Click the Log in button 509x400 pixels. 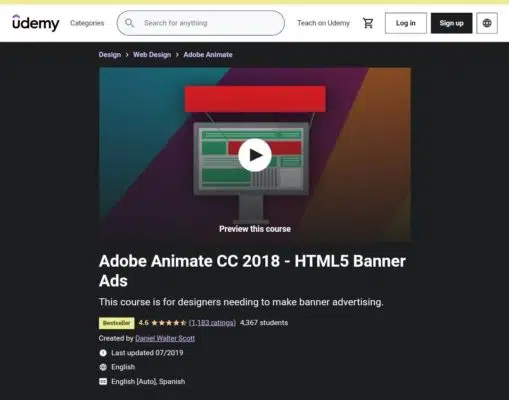point(406,23)
